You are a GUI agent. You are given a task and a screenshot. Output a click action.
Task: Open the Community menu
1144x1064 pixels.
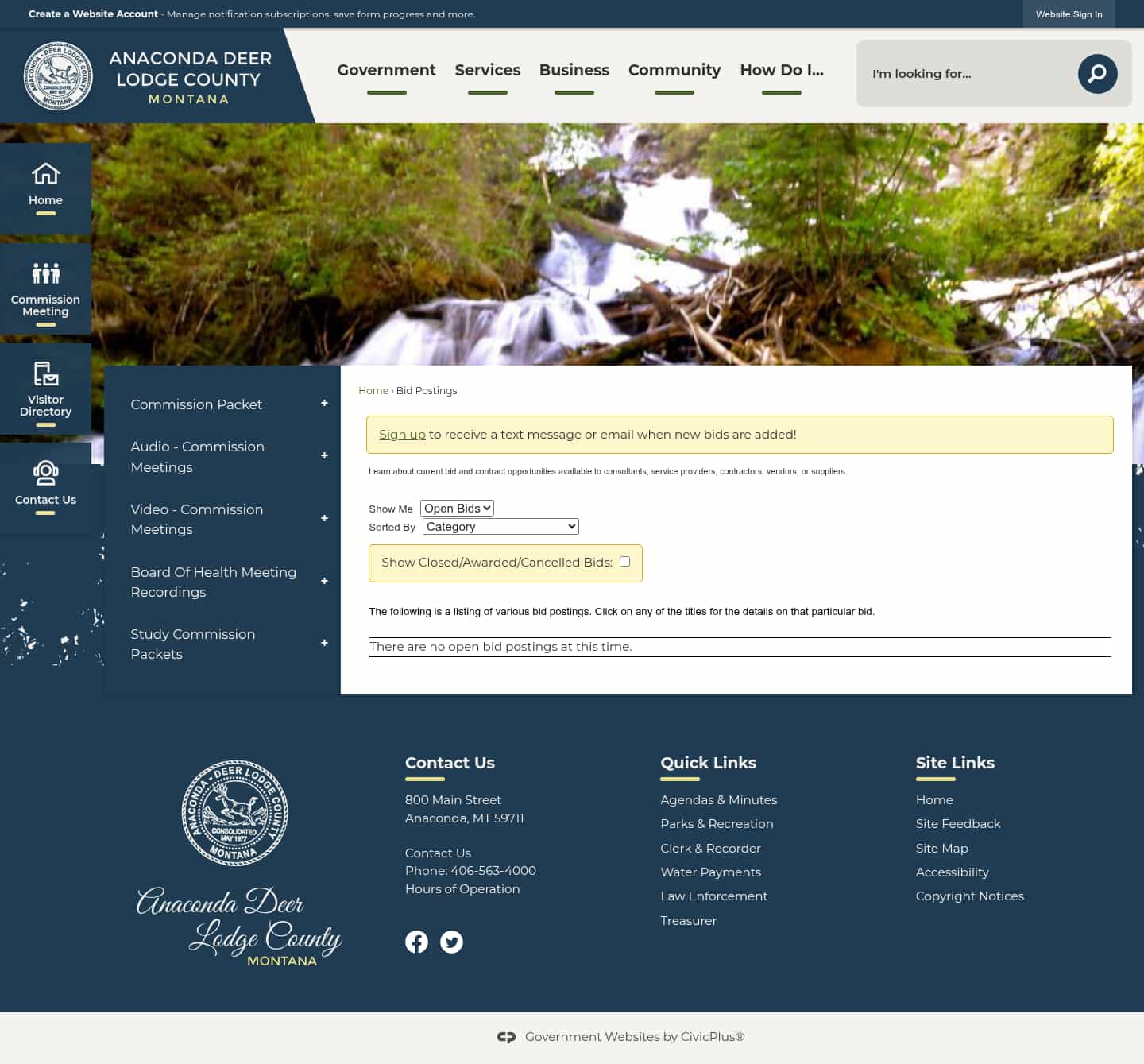click(674, 70)
